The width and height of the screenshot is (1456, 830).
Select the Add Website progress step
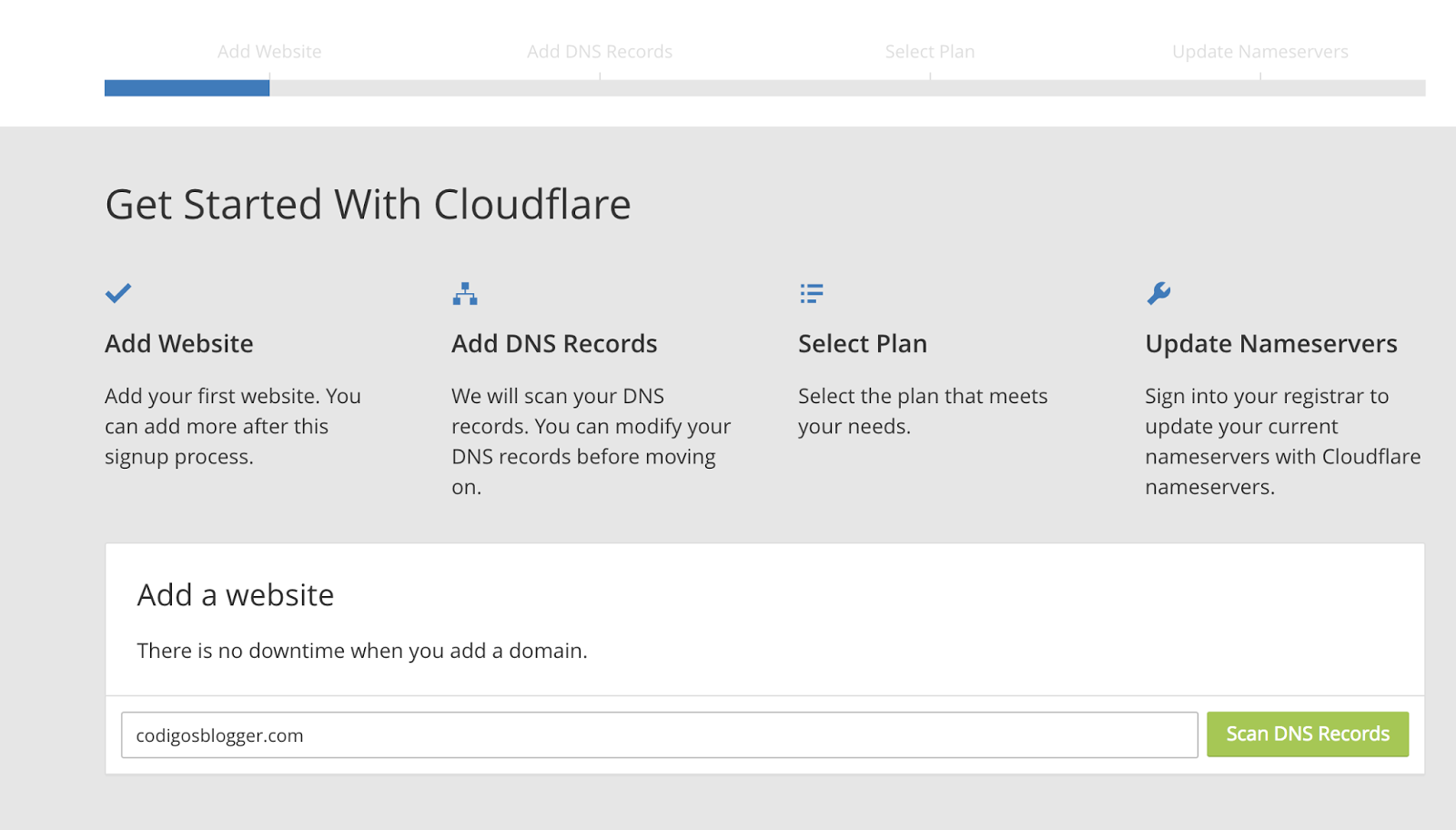click(x=269, y=52)
